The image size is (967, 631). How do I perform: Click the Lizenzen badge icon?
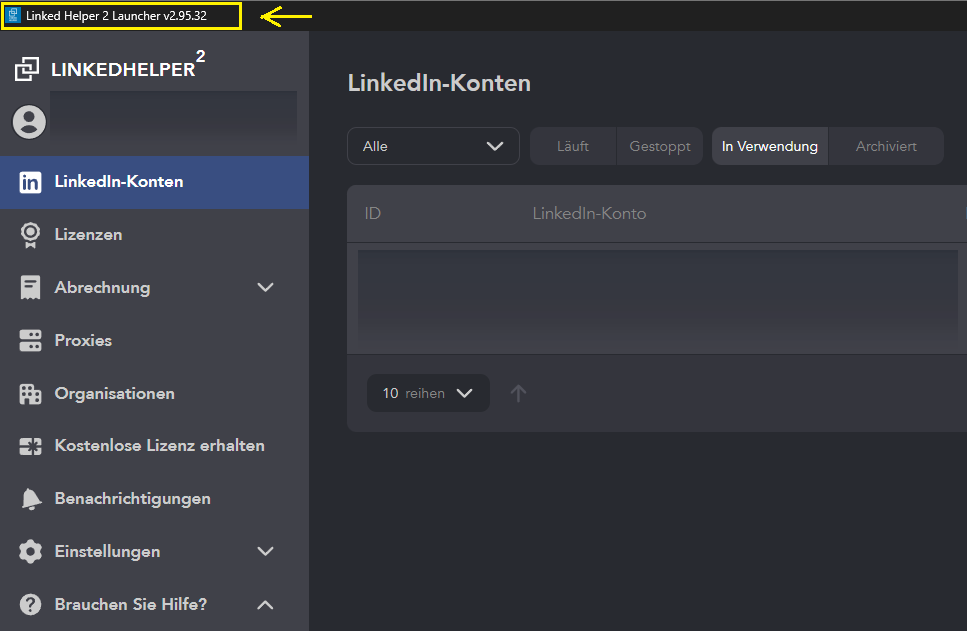(31, 235)
